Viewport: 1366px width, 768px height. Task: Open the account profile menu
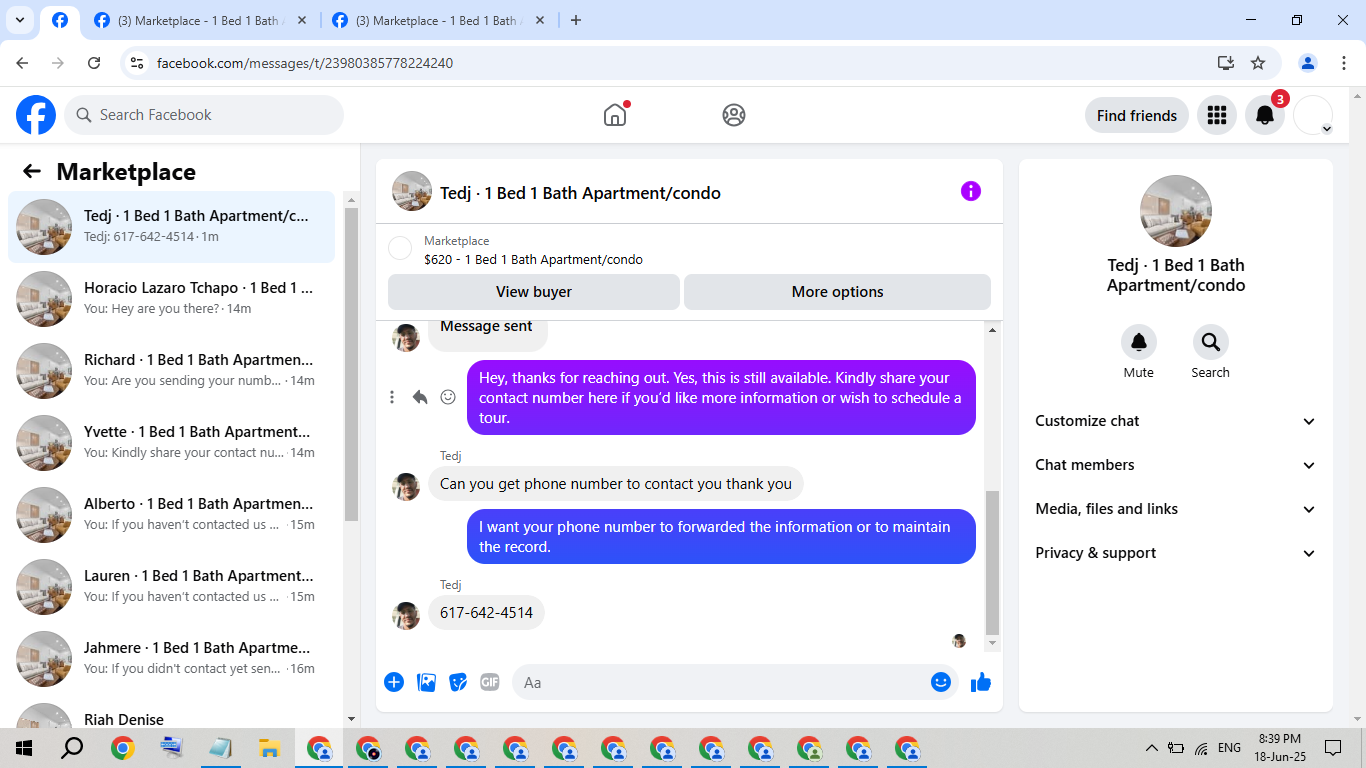pyautogui.click(x=1313, y=115)
